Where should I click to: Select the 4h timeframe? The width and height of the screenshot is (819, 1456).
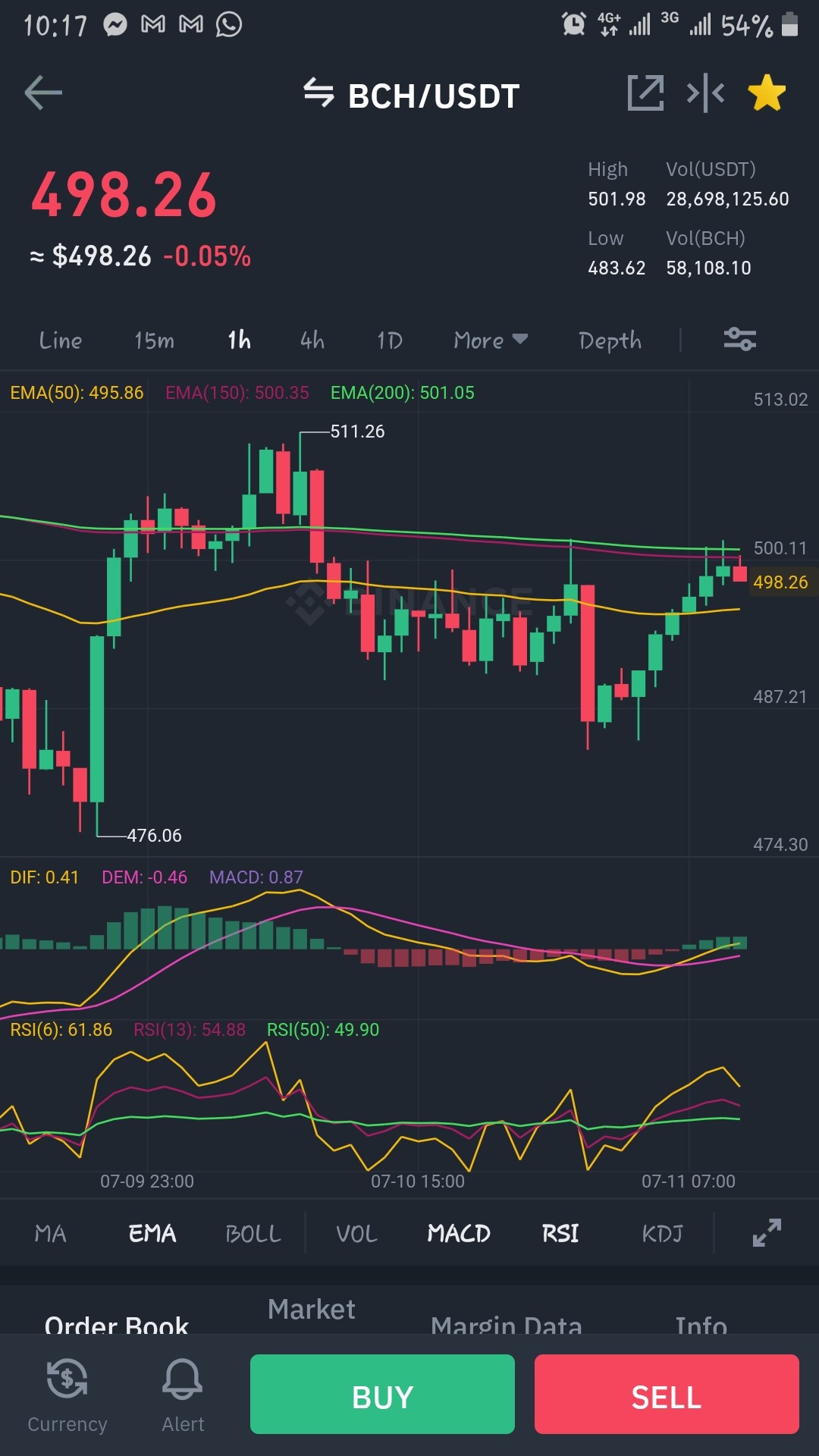click(312, 340)
